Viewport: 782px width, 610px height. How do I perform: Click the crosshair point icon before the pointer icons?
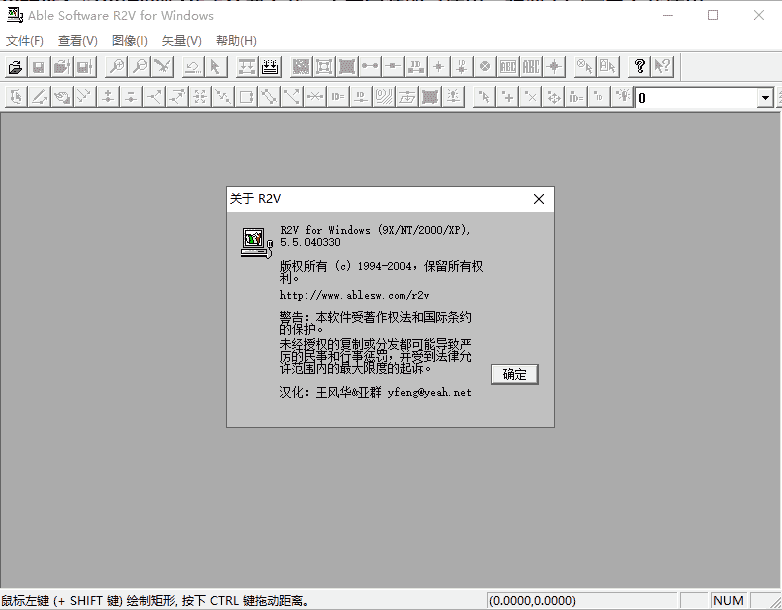pos(554,66)
